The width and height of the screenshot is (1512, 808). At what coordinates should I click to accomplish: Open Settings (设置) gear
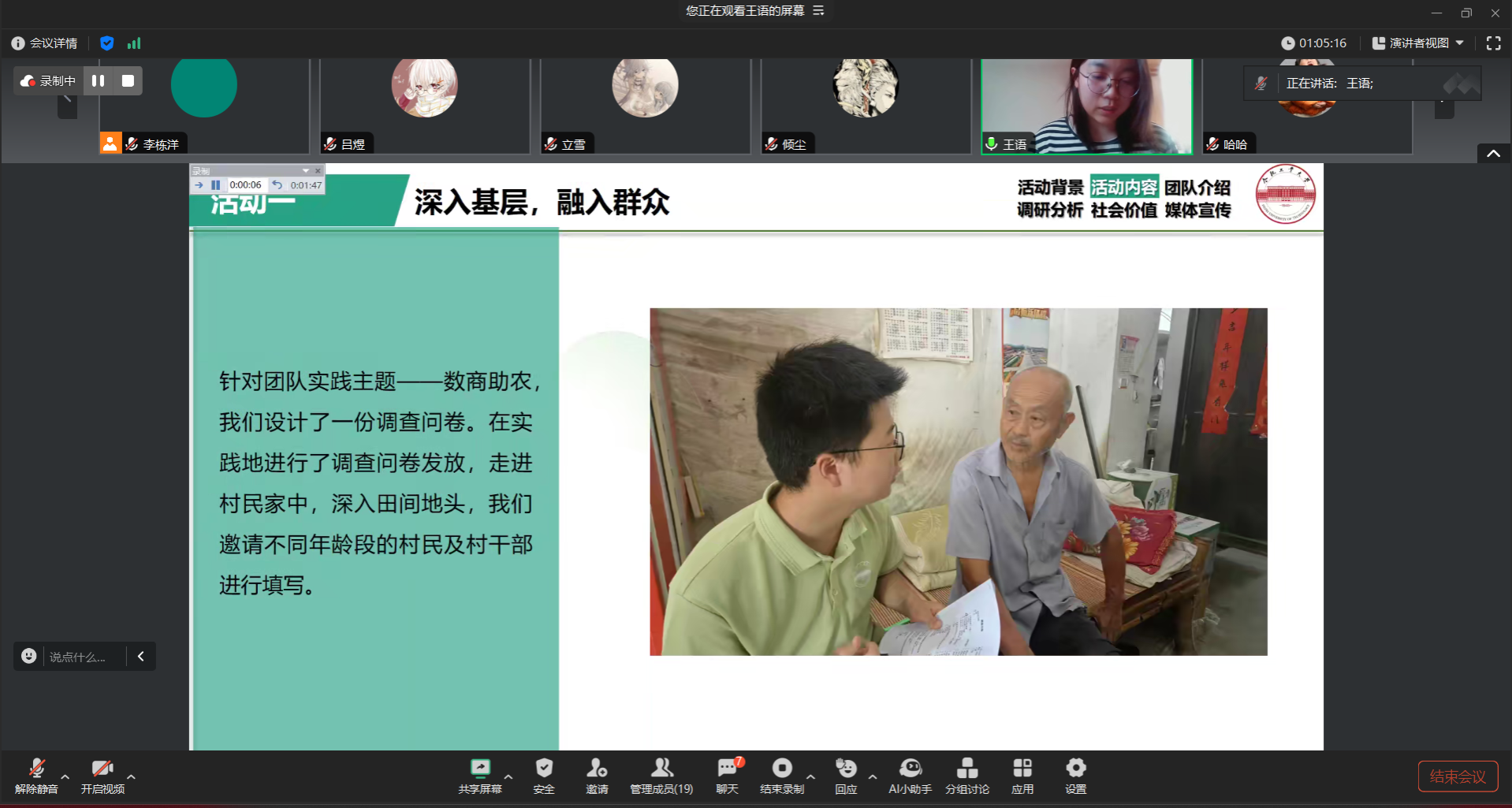click(1075, 776)
